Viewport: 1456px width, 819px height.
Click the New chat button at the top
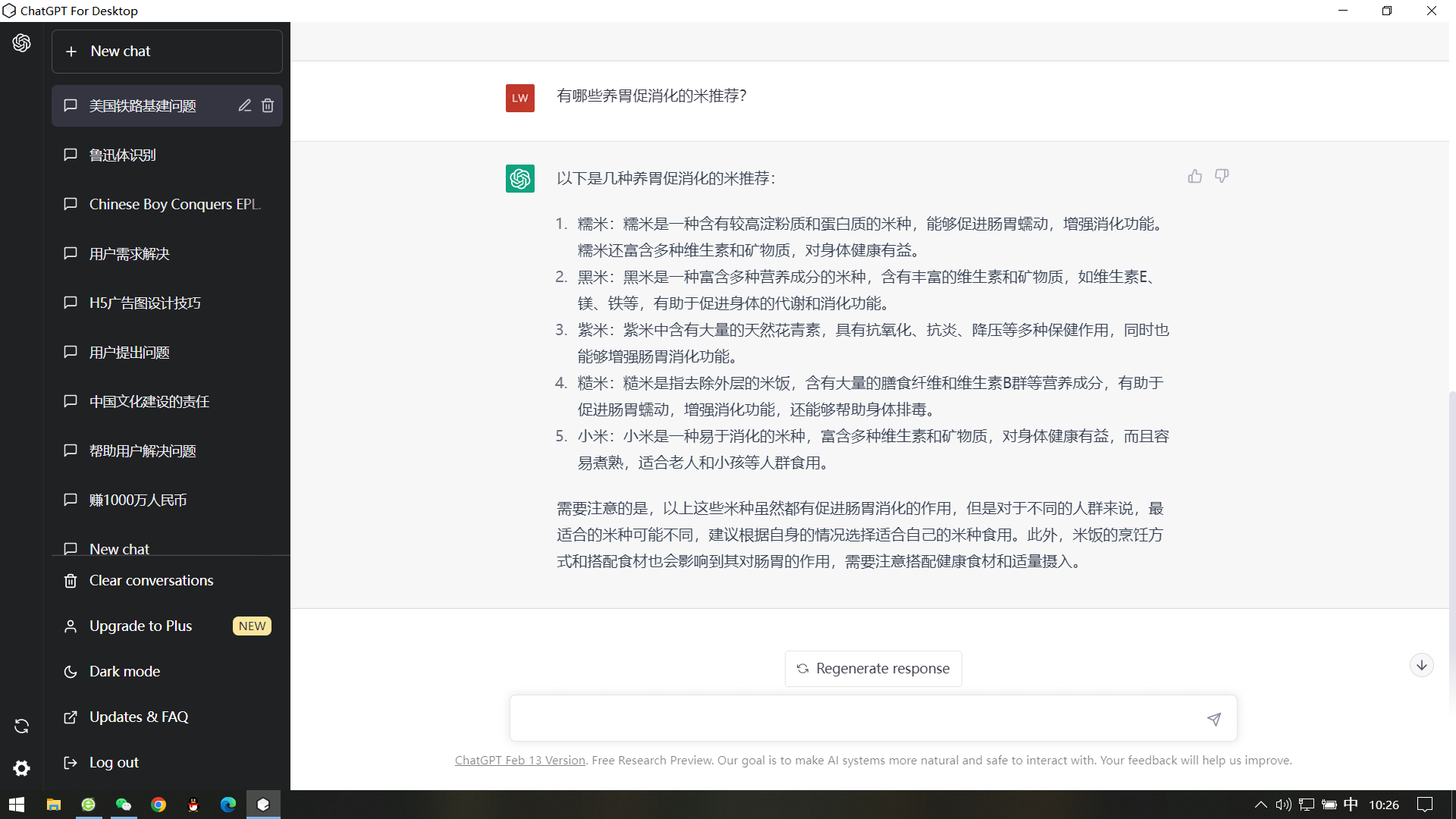[x=167, y=51]
